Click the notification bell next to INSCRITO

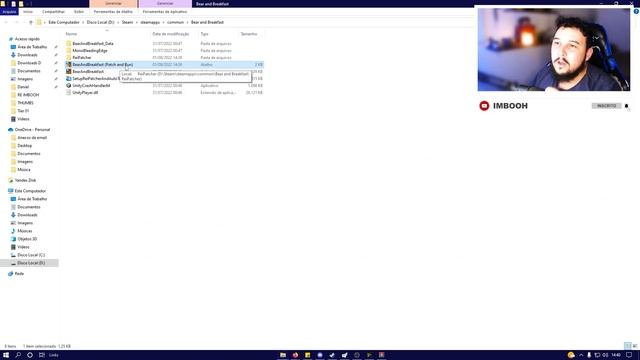[x=627, y=106]
